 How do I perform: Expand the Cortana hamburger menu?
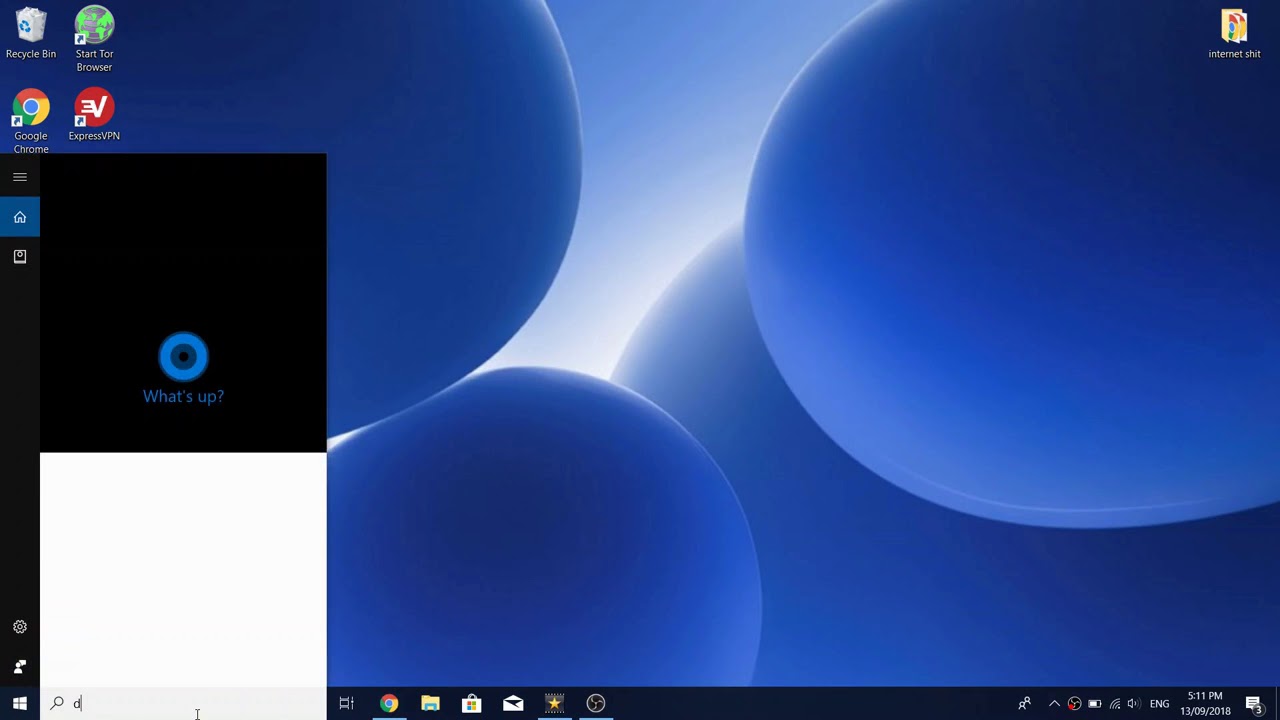(x=20, y=177)
